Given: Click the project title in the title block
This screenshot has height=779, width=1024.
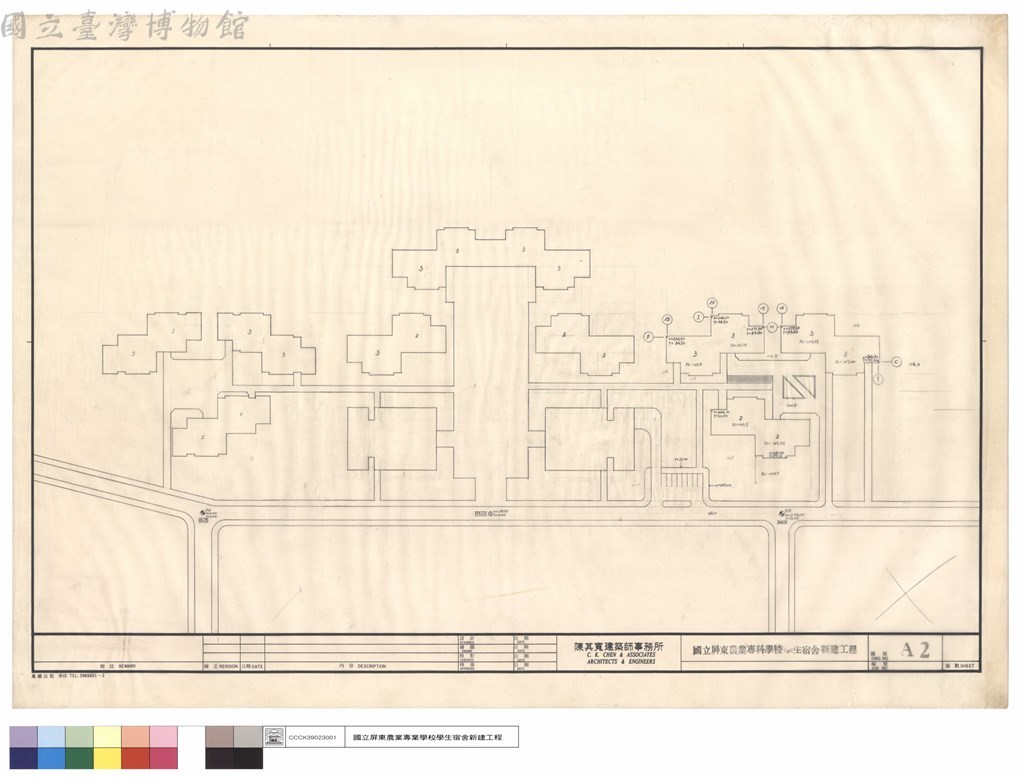Looking at the screenshot, I should pyautogui.click(x=775, y=650).
